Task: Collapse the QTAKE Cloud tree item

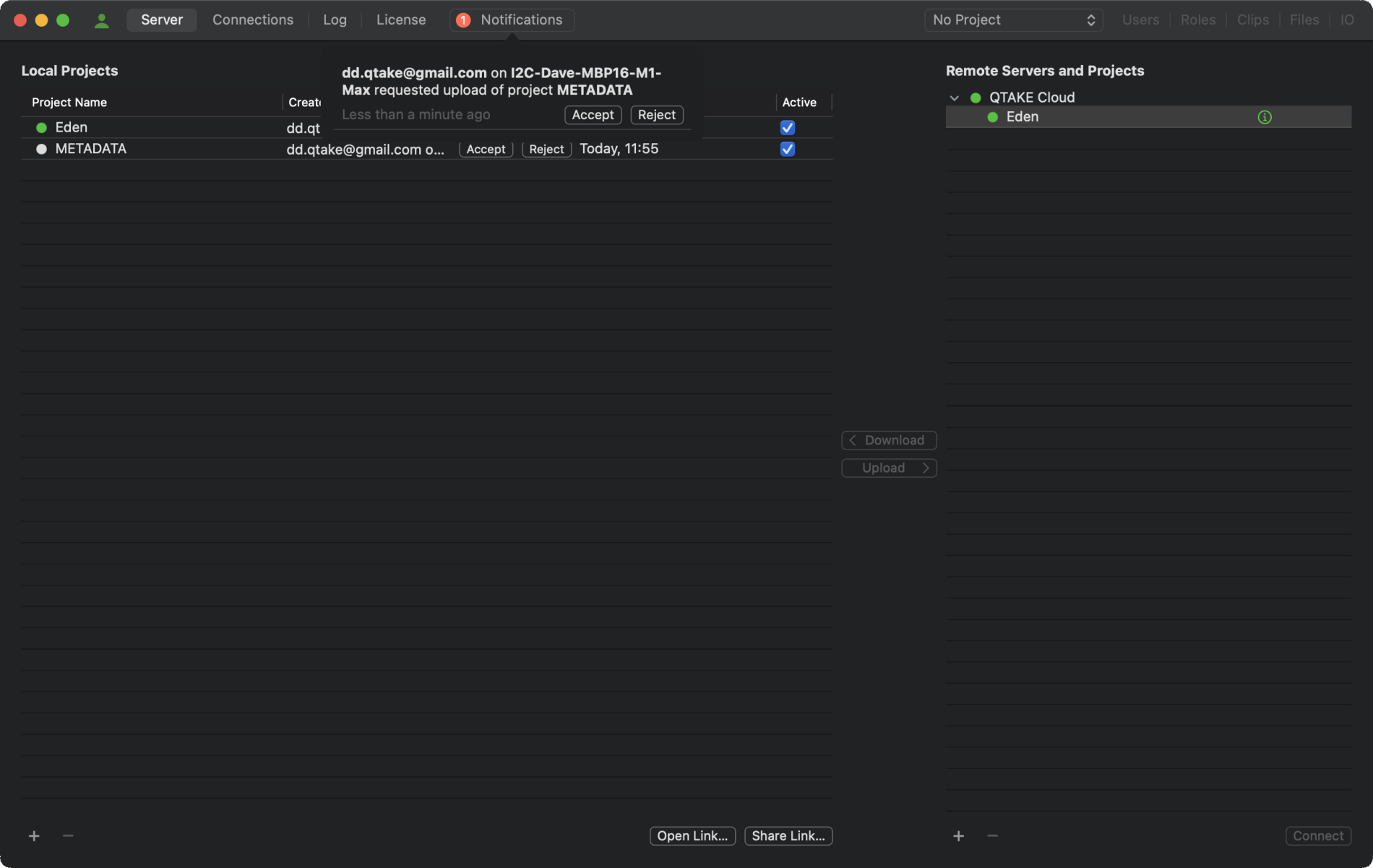Action: click(954, 97)
